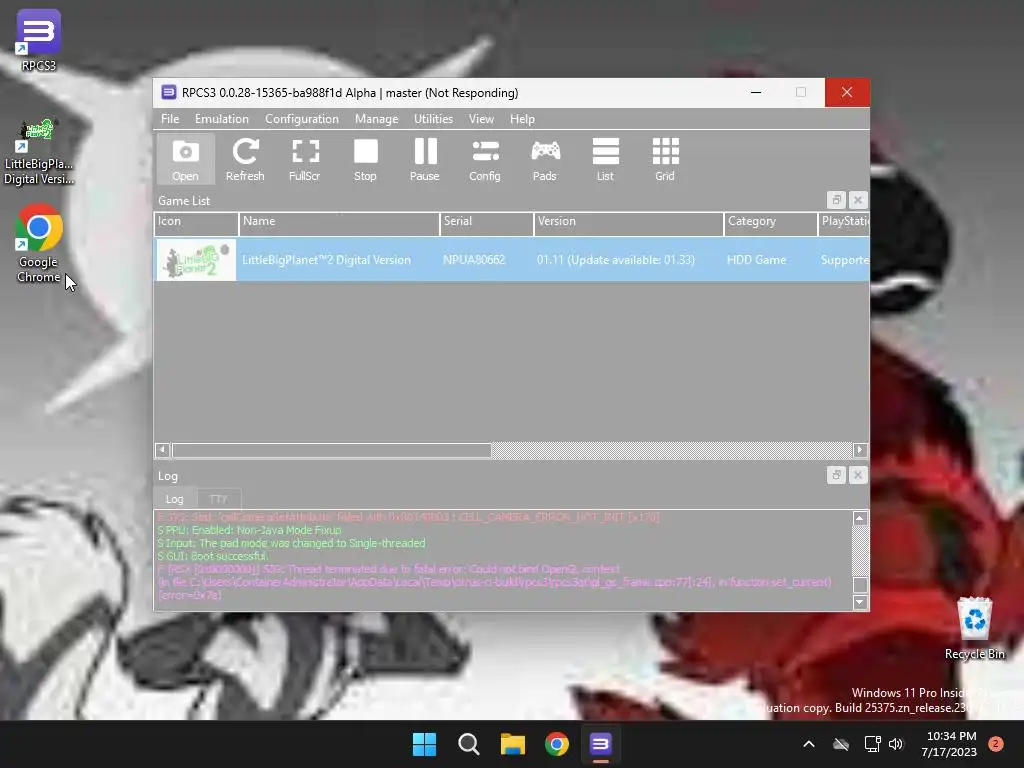
Task: Close the RPCS3 window
Action: (847, 93)
